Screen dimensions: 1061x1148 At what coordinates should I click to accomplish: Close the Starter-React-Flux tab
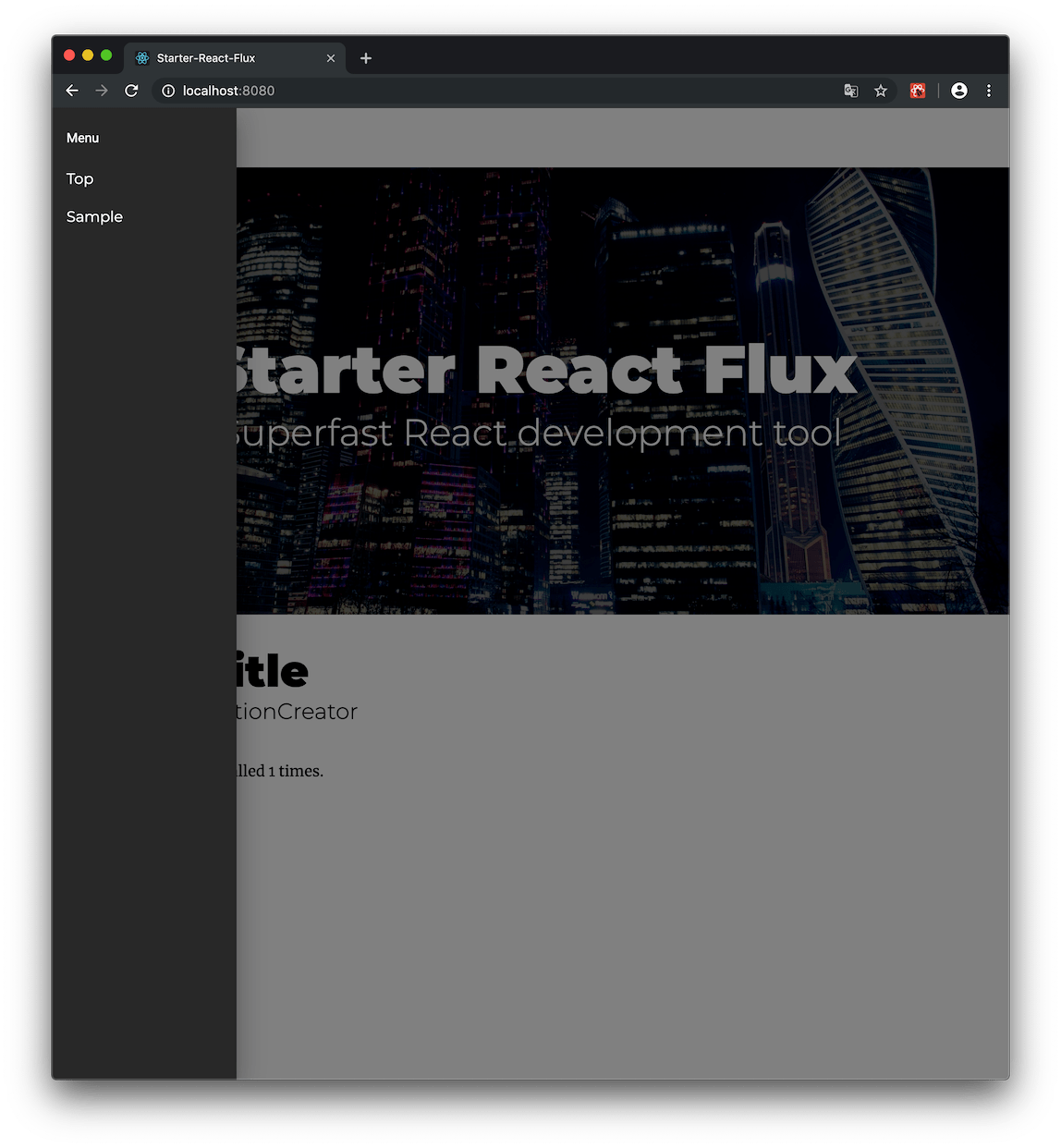point(331,58)
